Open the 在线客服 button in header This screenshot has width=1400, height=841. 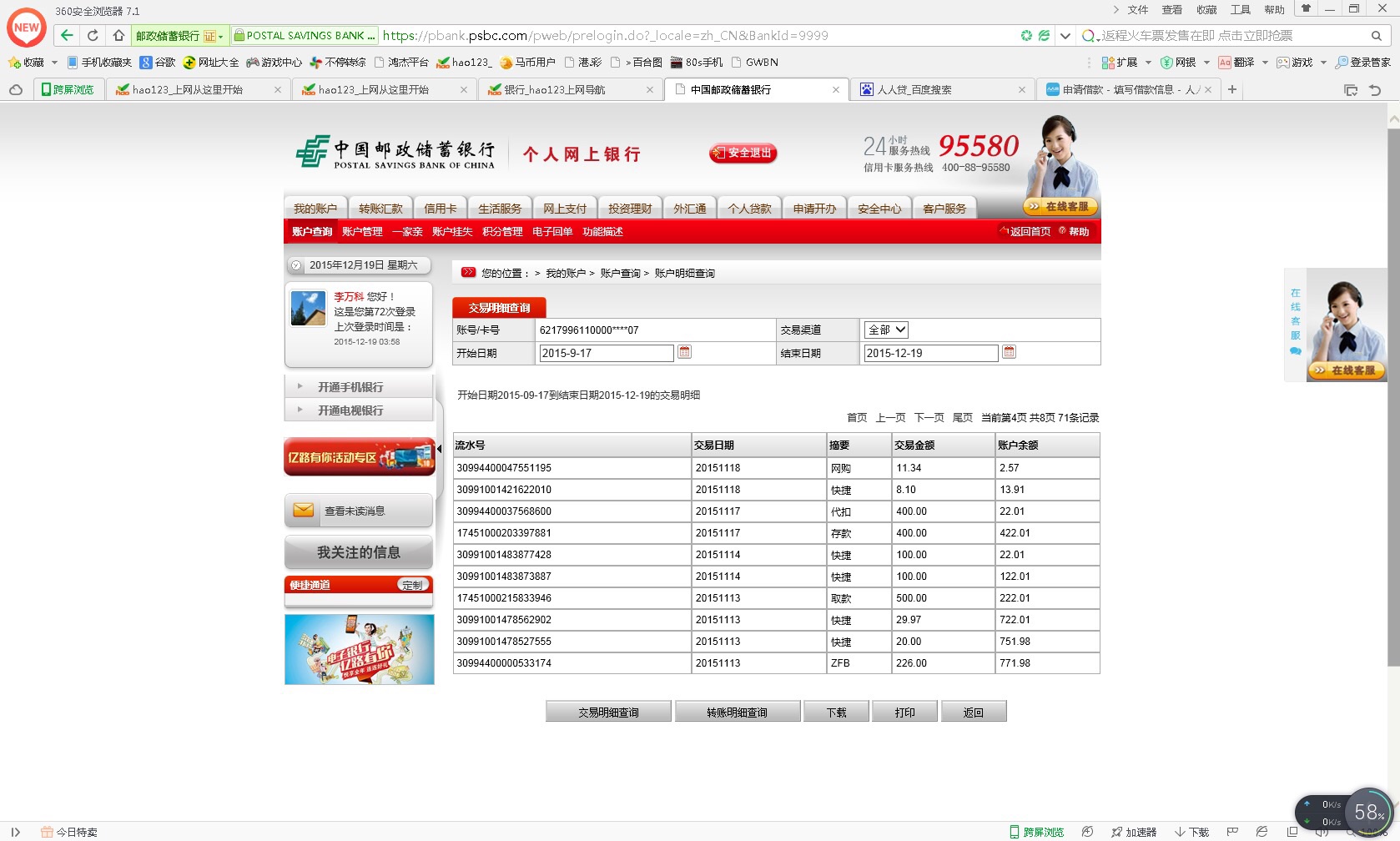1060,206
